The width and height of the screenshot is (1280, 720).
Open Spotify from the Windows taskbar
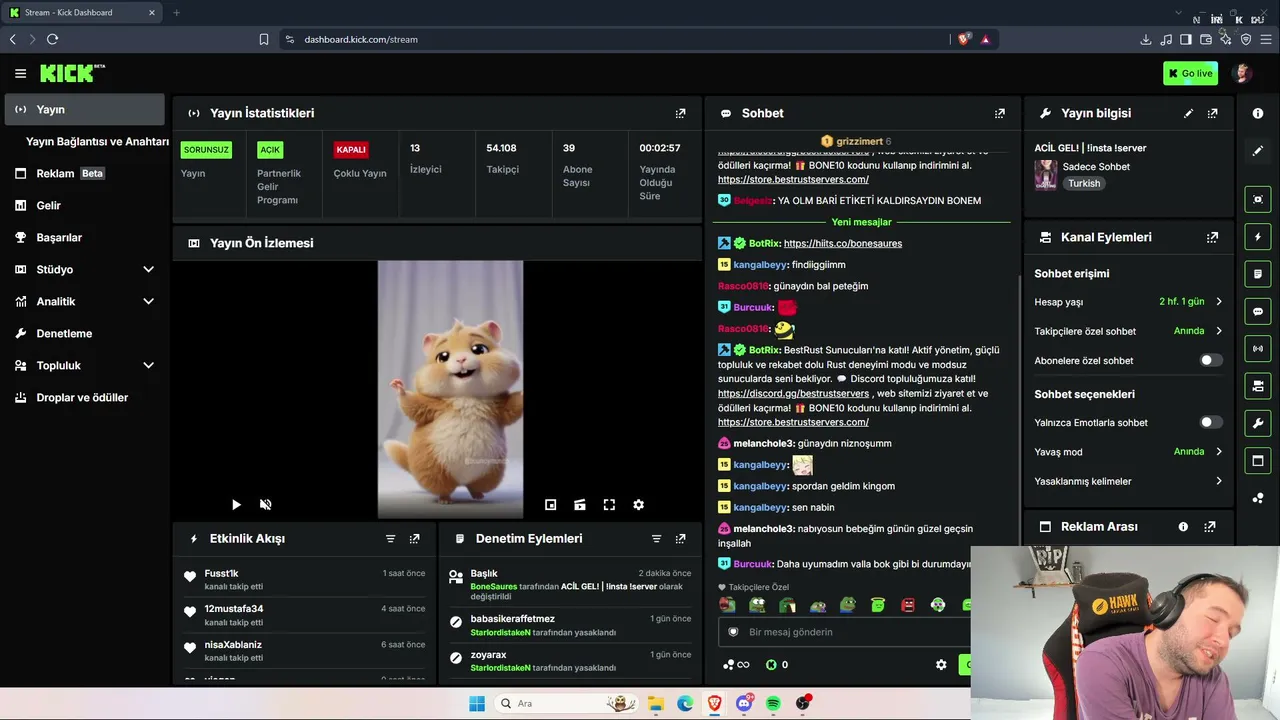pyautogui.click(x=773, y=703)
